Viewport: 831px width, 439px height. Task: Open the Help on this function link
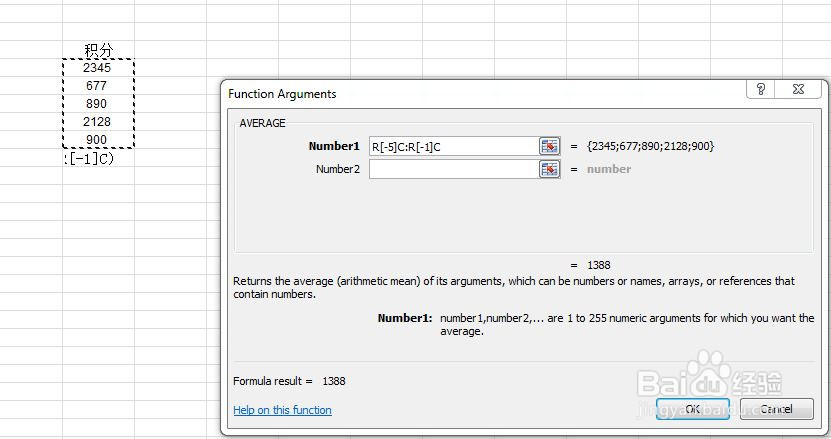[282, 410]
